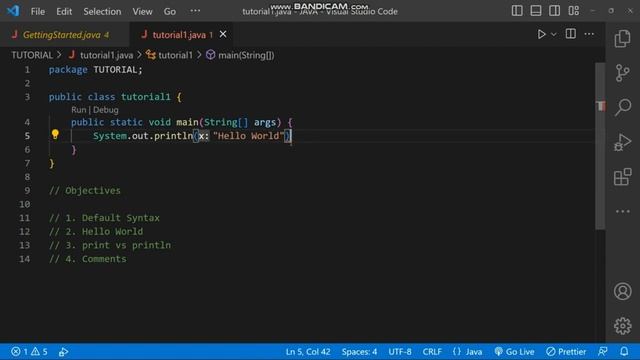Change indentation via Spaces: 4
The image size is (640, 360).
tap(359, 351)
